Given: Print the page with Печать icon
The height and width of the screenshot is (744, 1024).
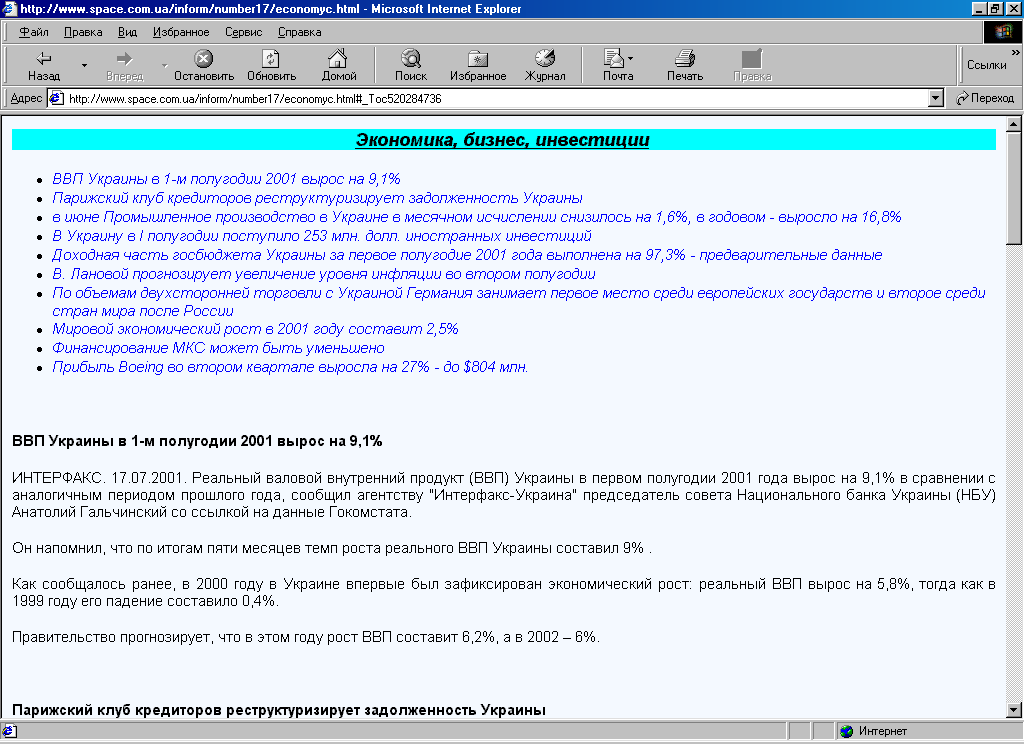Looking at the screenshot, I should click(685, 58).
